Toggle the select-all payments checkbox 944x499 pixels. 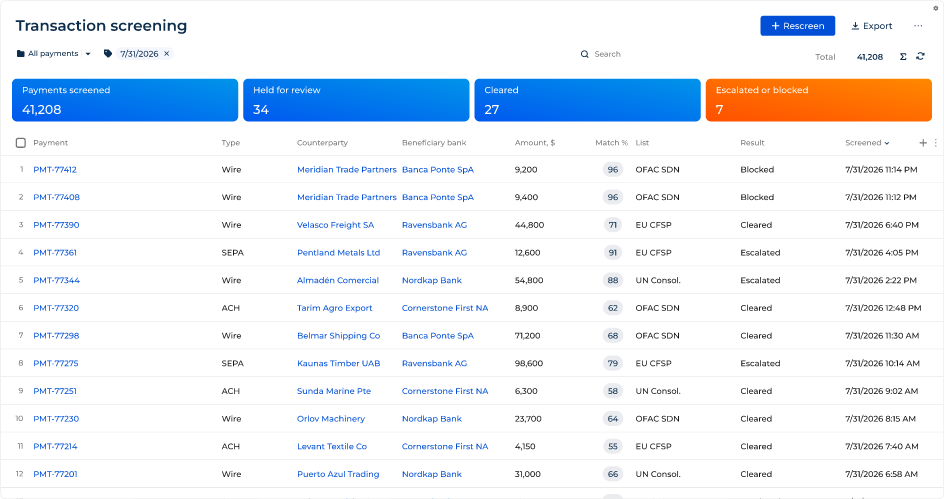click(20, 143)
